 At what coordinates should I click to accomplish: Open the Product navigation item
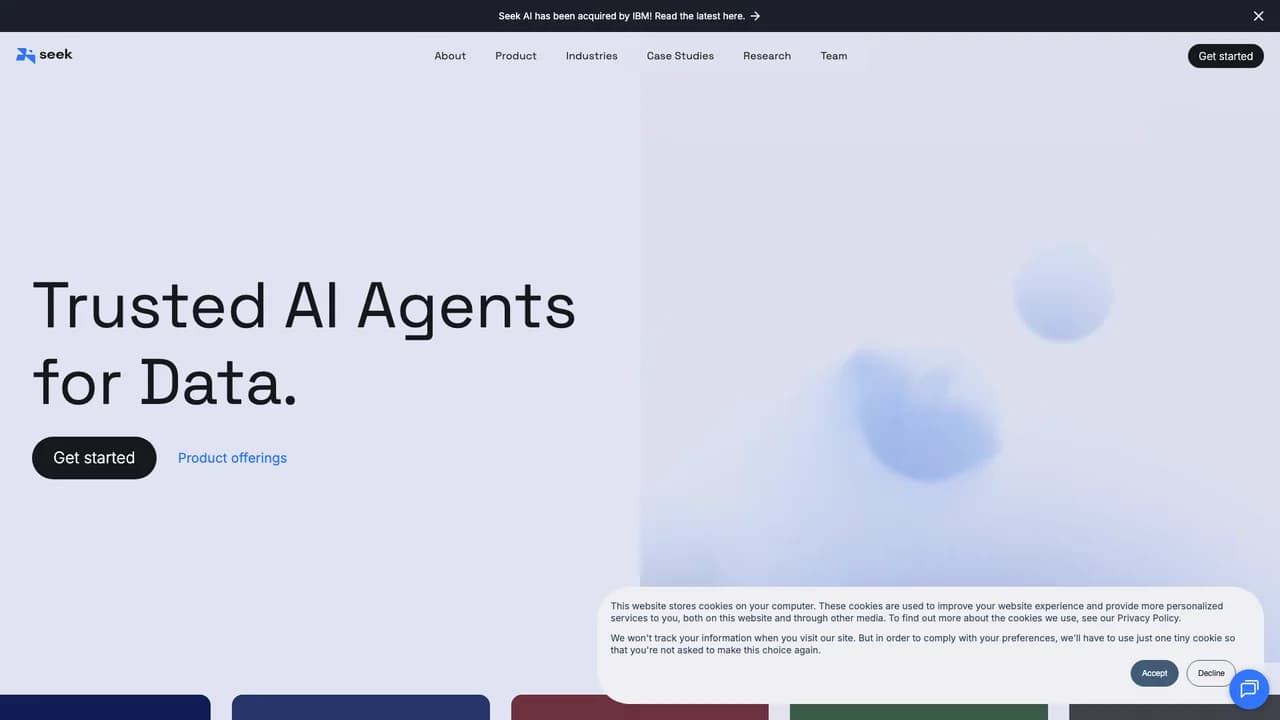(x=516, y=56)
